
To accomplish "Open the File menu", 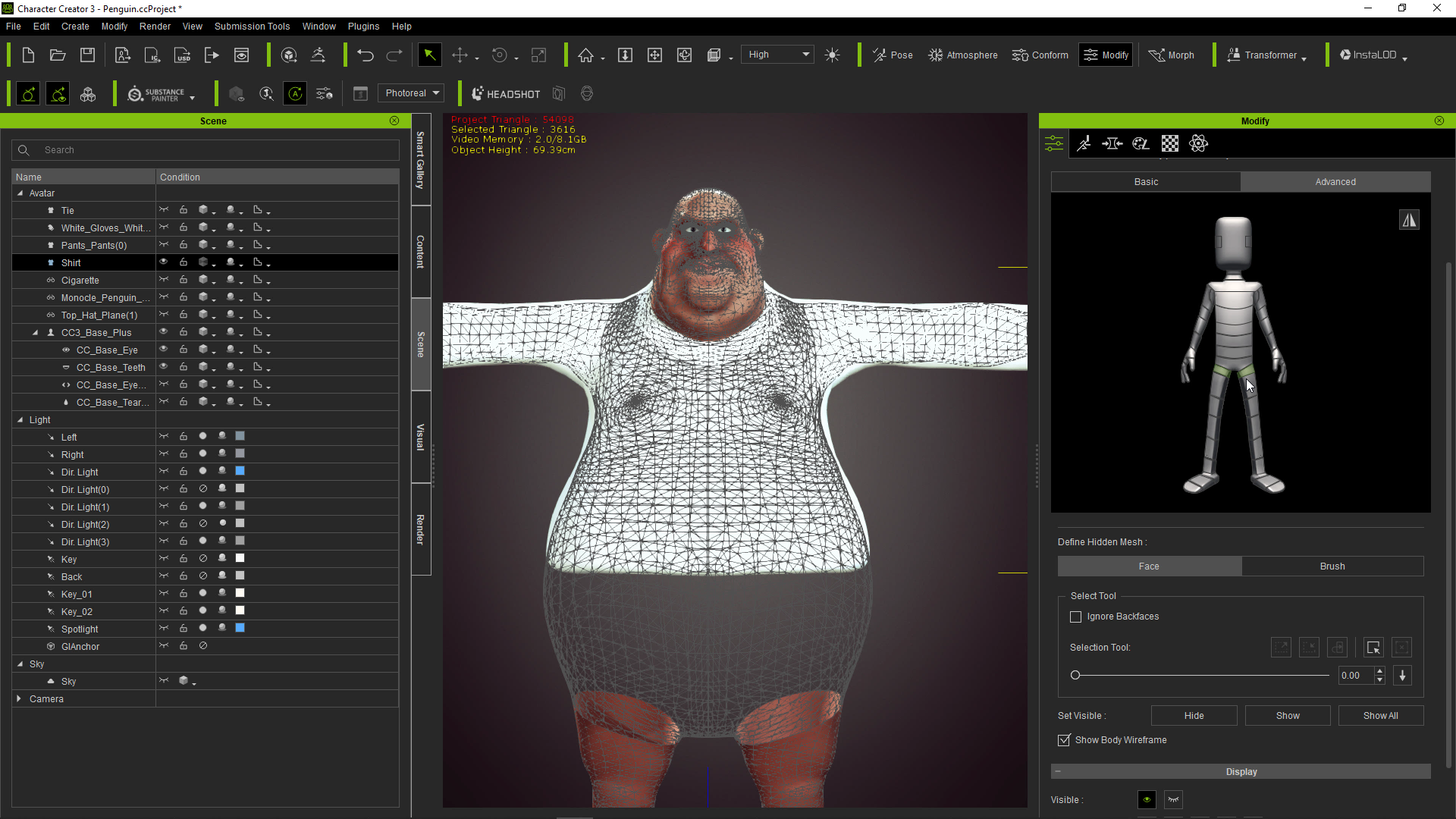I will (x=14, y=27).
